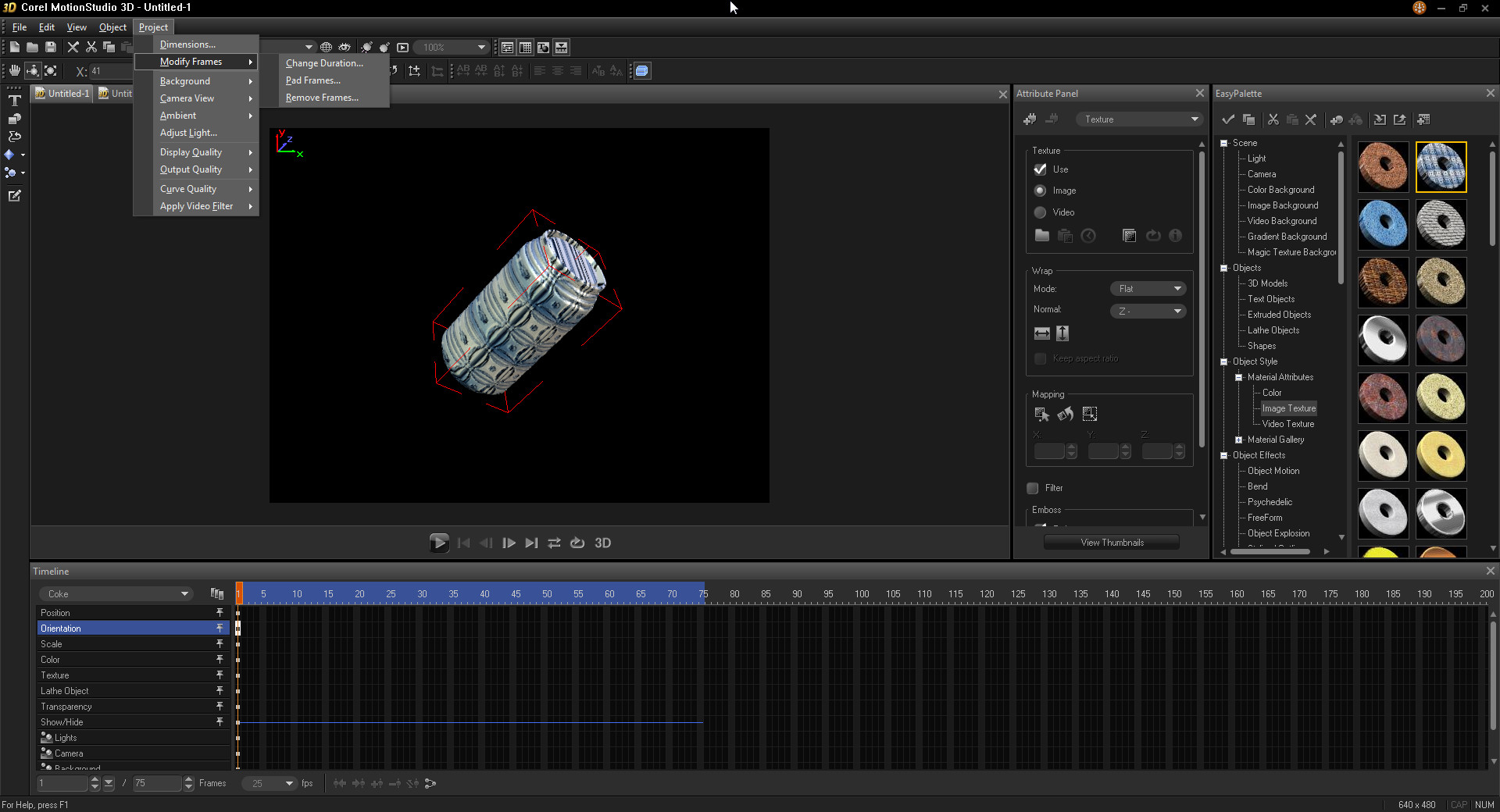Image resolution: width=1500 pixels, height=812 pixels.
Task: Click frame 100 on the timeline ruler
Action: (x=862, y=594)
